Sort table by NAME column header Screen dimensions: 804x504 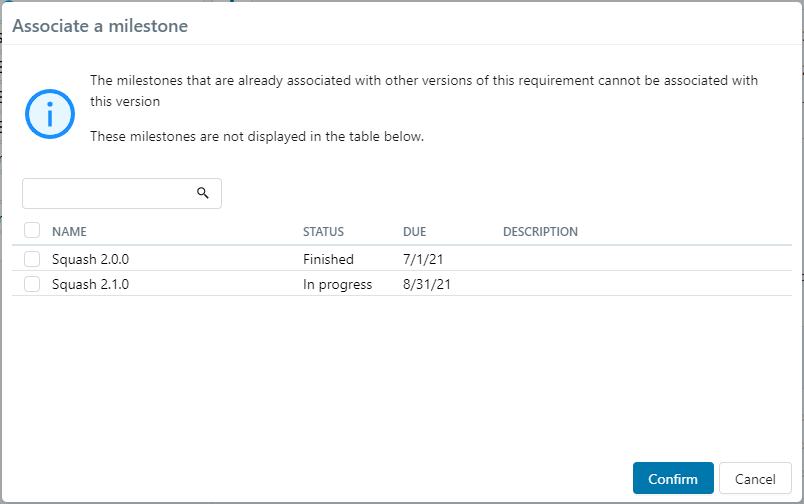pos(69,232)
